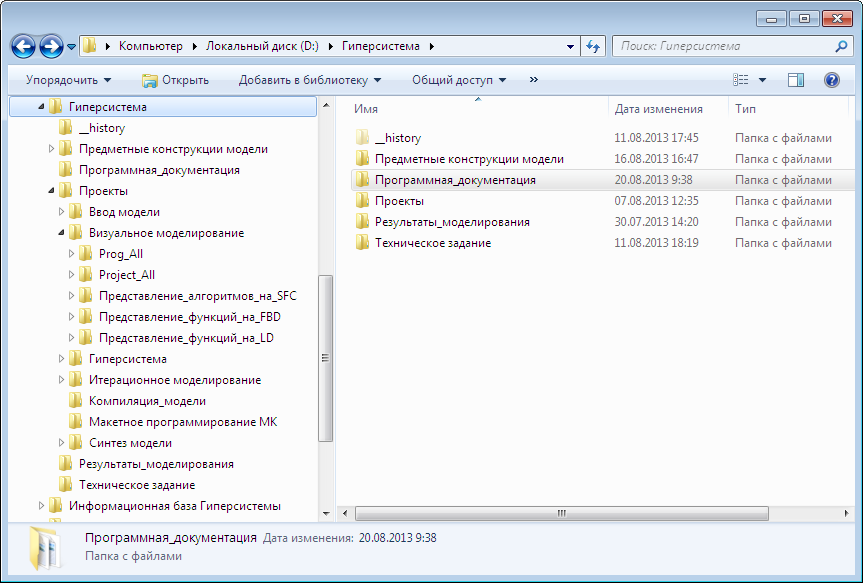Click 'Компьютер' in the address breadcrumb

(x=151, y=46)
